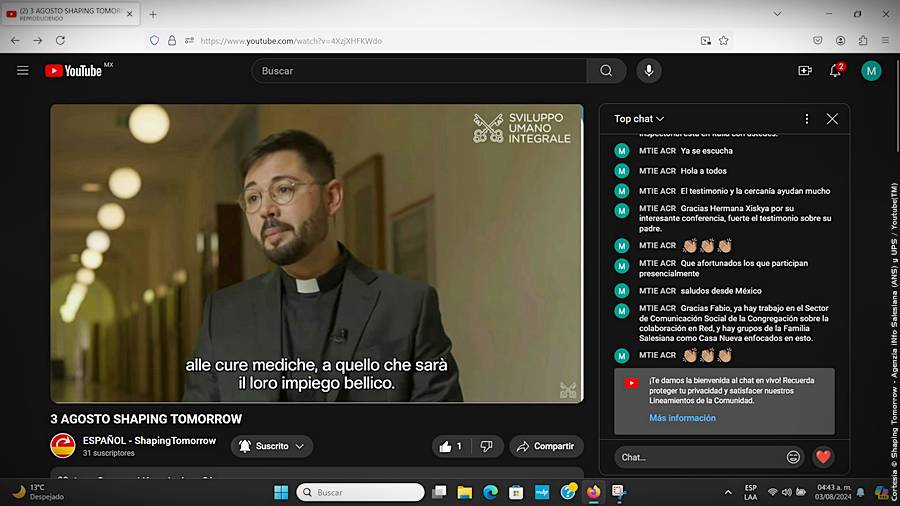The image size is (900, 506).
Task: Go forward in browser history
Action: coord(37,41)
